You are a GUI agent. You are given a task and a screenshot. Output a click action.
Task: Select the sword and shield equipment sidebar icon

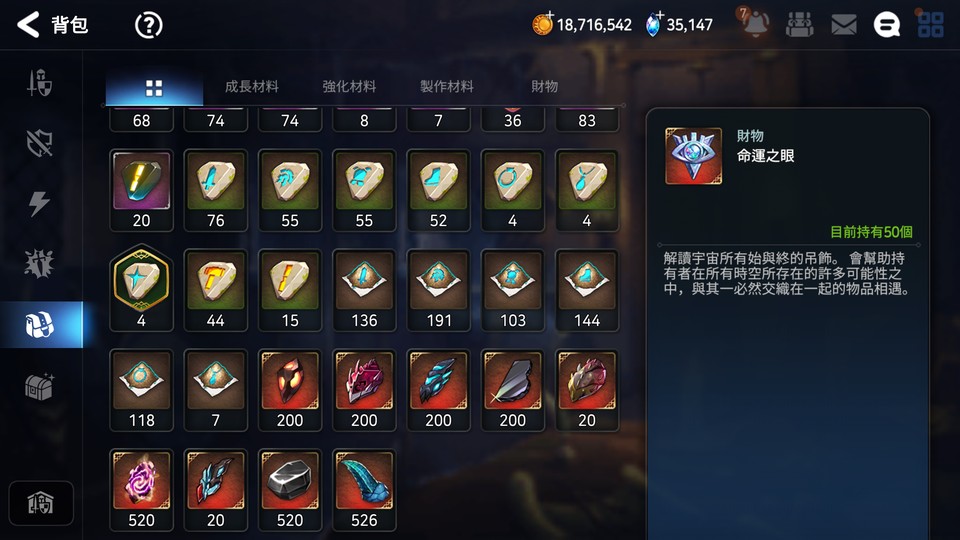[x=40, y=83]
